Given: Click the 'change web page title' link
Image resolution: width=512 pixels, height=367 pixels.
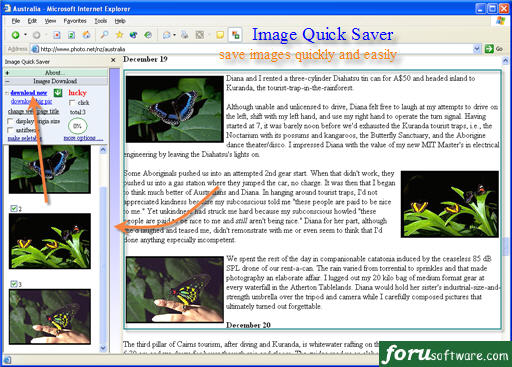Looking at the screenshot, I should pyautogui.click(x=33, y=111).
